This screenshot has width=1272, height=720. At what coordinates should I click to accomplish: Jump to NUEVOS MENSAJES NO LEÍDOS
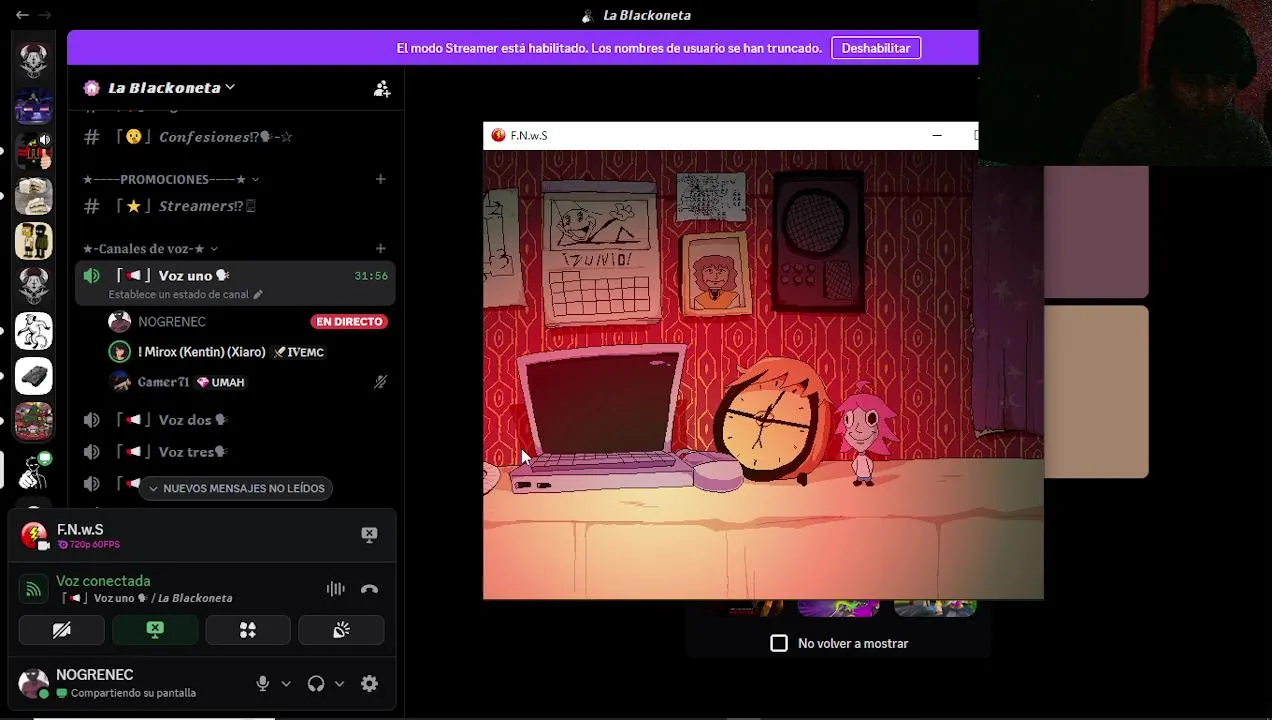click(236, 488)
